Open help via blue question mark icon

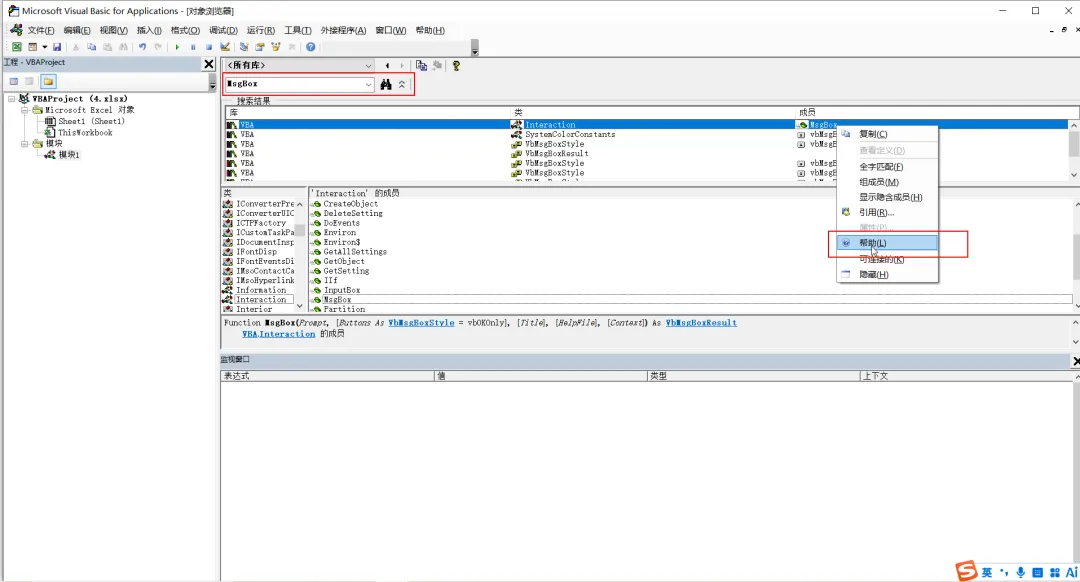coord(311,47)
